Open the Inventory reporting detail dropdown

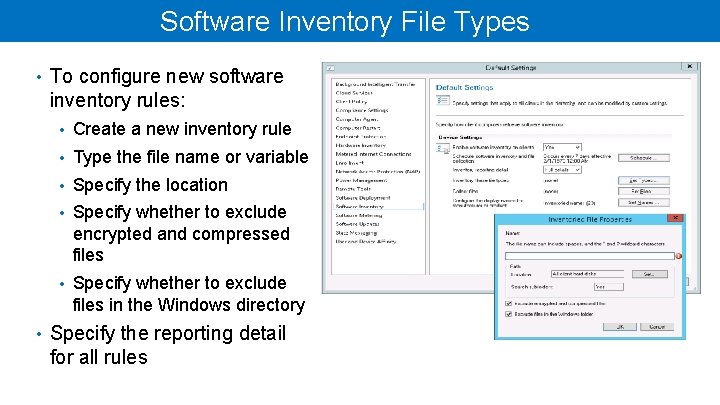[x=562, y=170]
